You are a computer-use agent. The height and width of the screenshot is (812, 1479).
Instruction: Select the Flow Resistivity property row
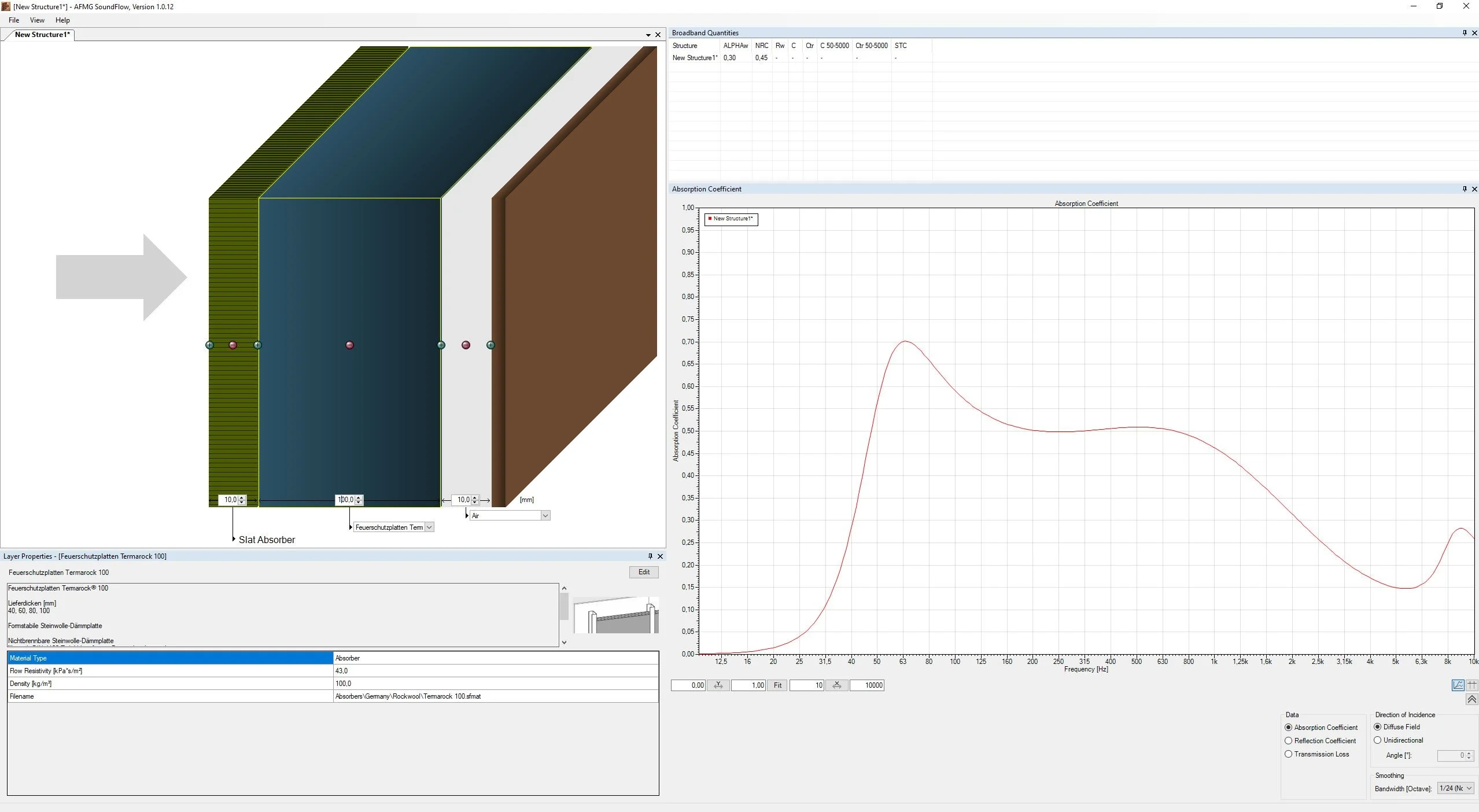click(x=333, y=671)
